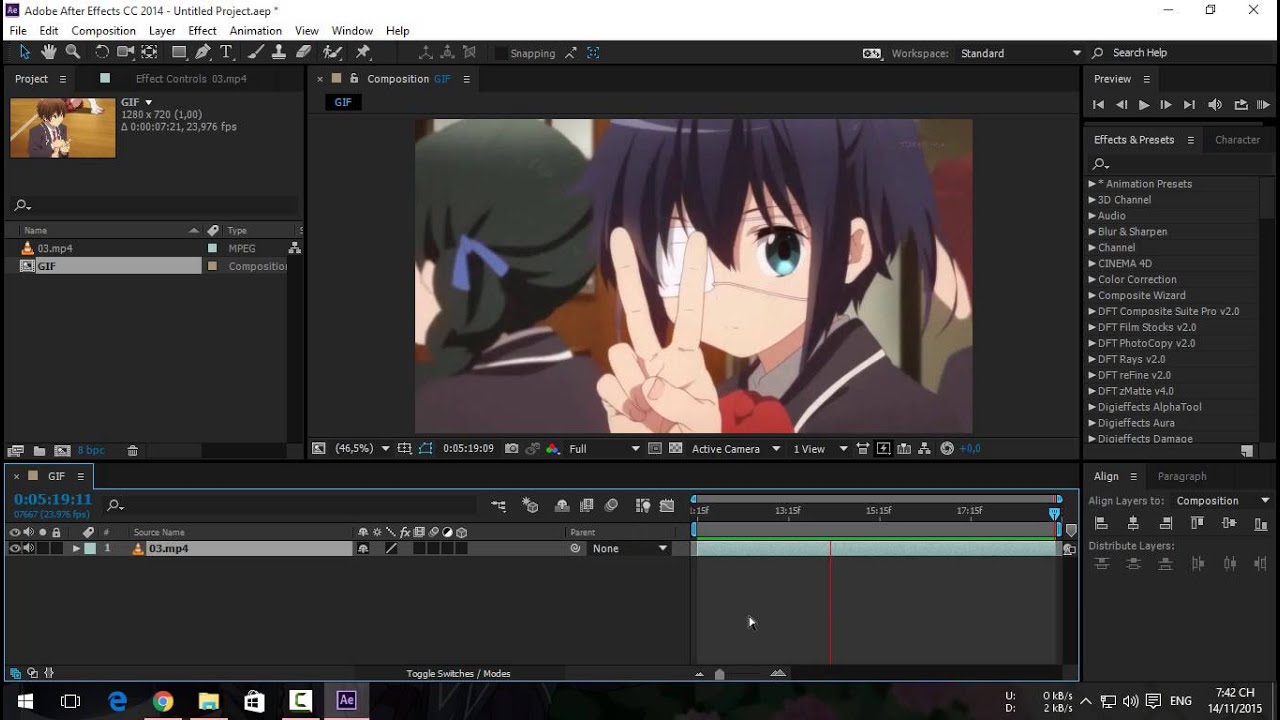This screenshot has width=1280, height=720.
Task: Select the Selection arrow tool
Action: click(x=24, y=52)
